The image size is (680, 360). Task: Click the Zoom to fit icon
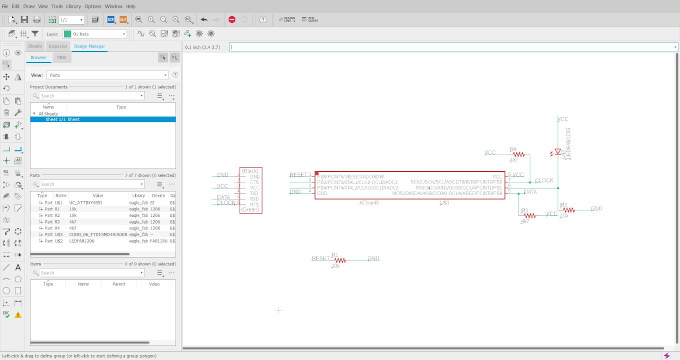coord(139,20)
